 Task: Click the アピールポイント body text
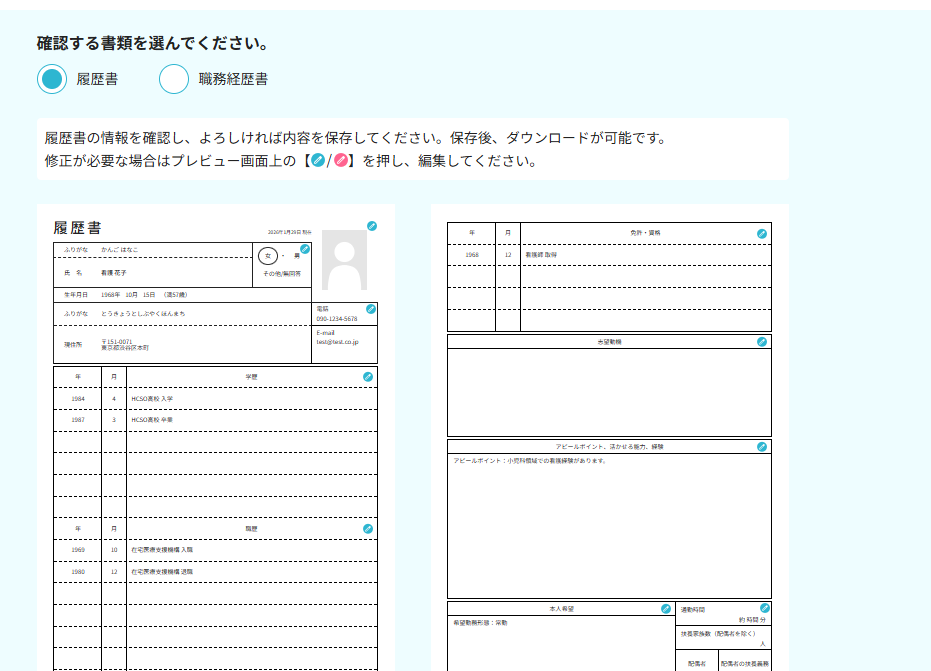(x=530, y=461)
